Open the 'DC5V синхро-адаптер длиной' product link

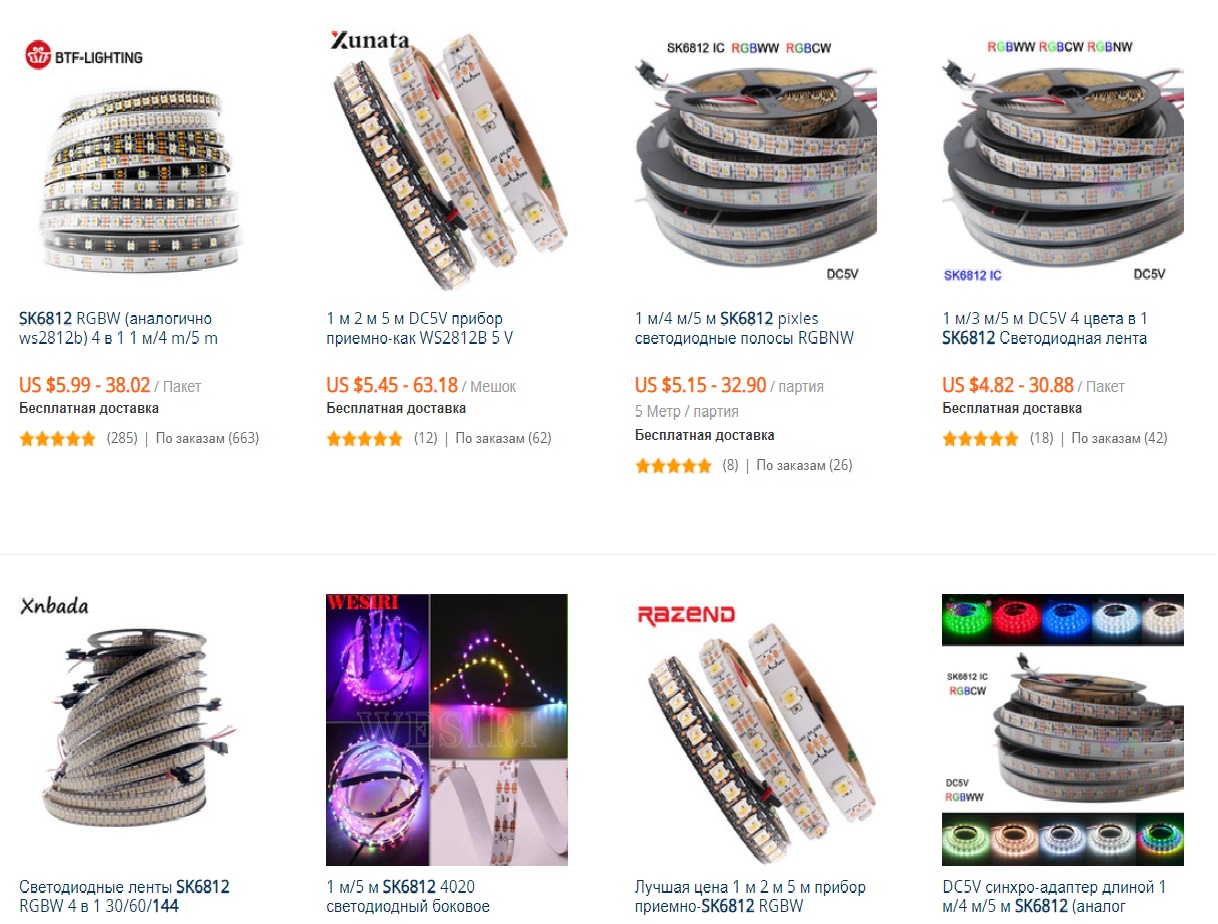pos(1054,896)
